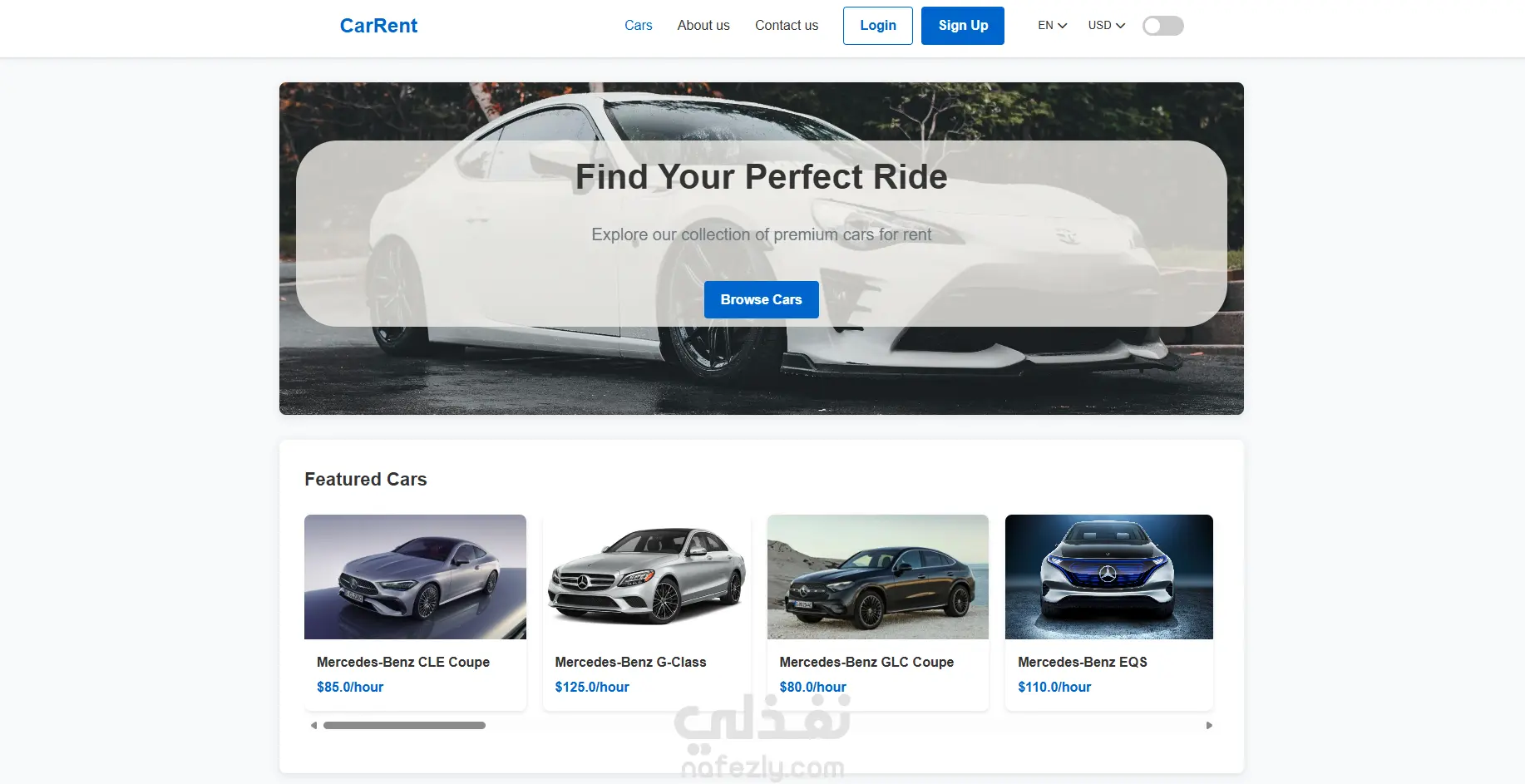Open the Mercedes-Benz CLE Coupe image
The height and width of the screenshot is (784, 1525).
415,577
